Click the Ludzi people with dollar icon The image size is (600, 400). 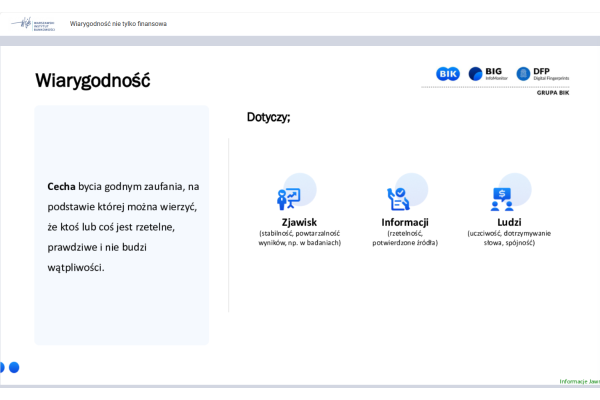(501, 198)
